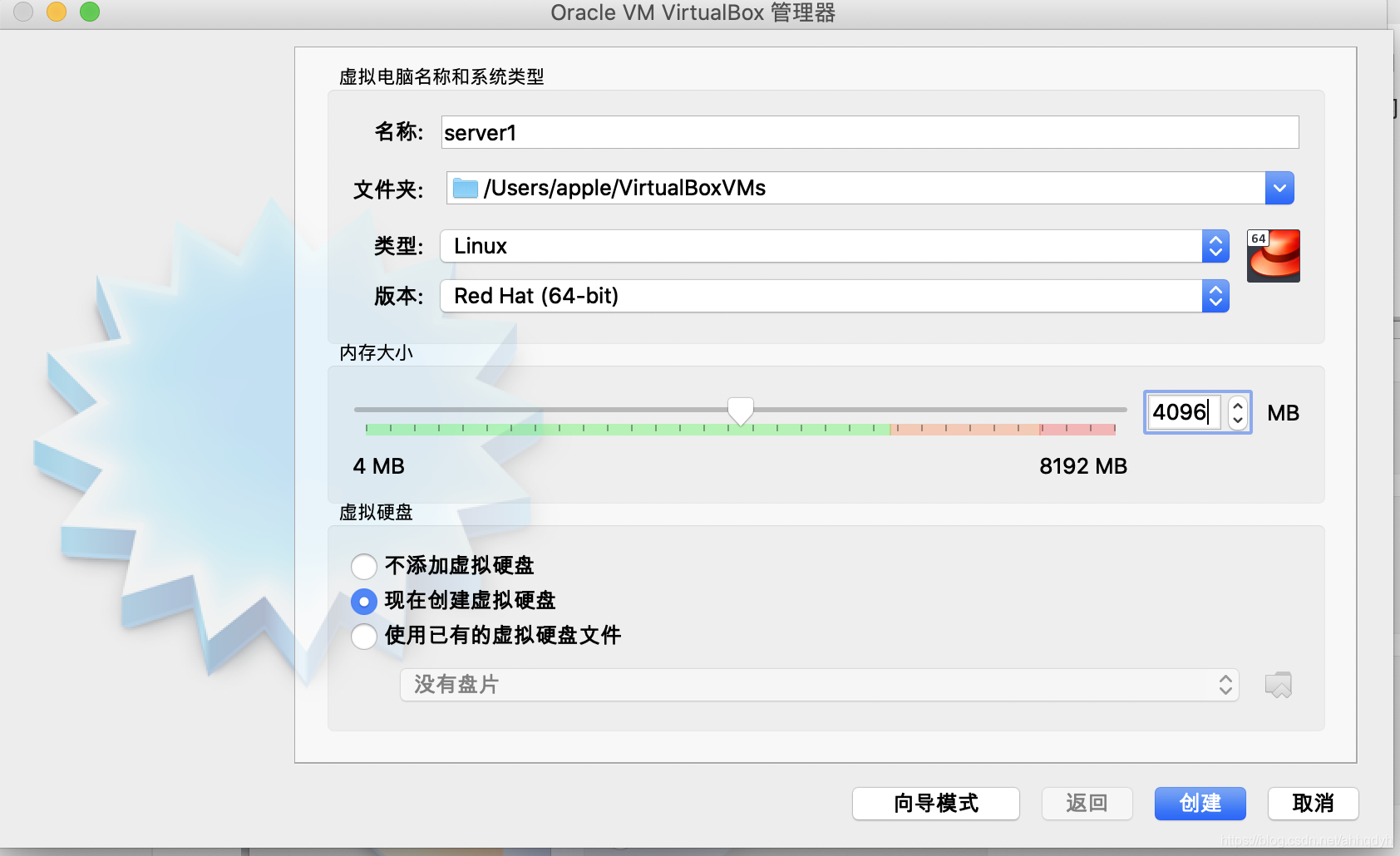Screen dimensions: 1400x856
Task: Click the browse virtual disk file icon
Action: 1279,685
